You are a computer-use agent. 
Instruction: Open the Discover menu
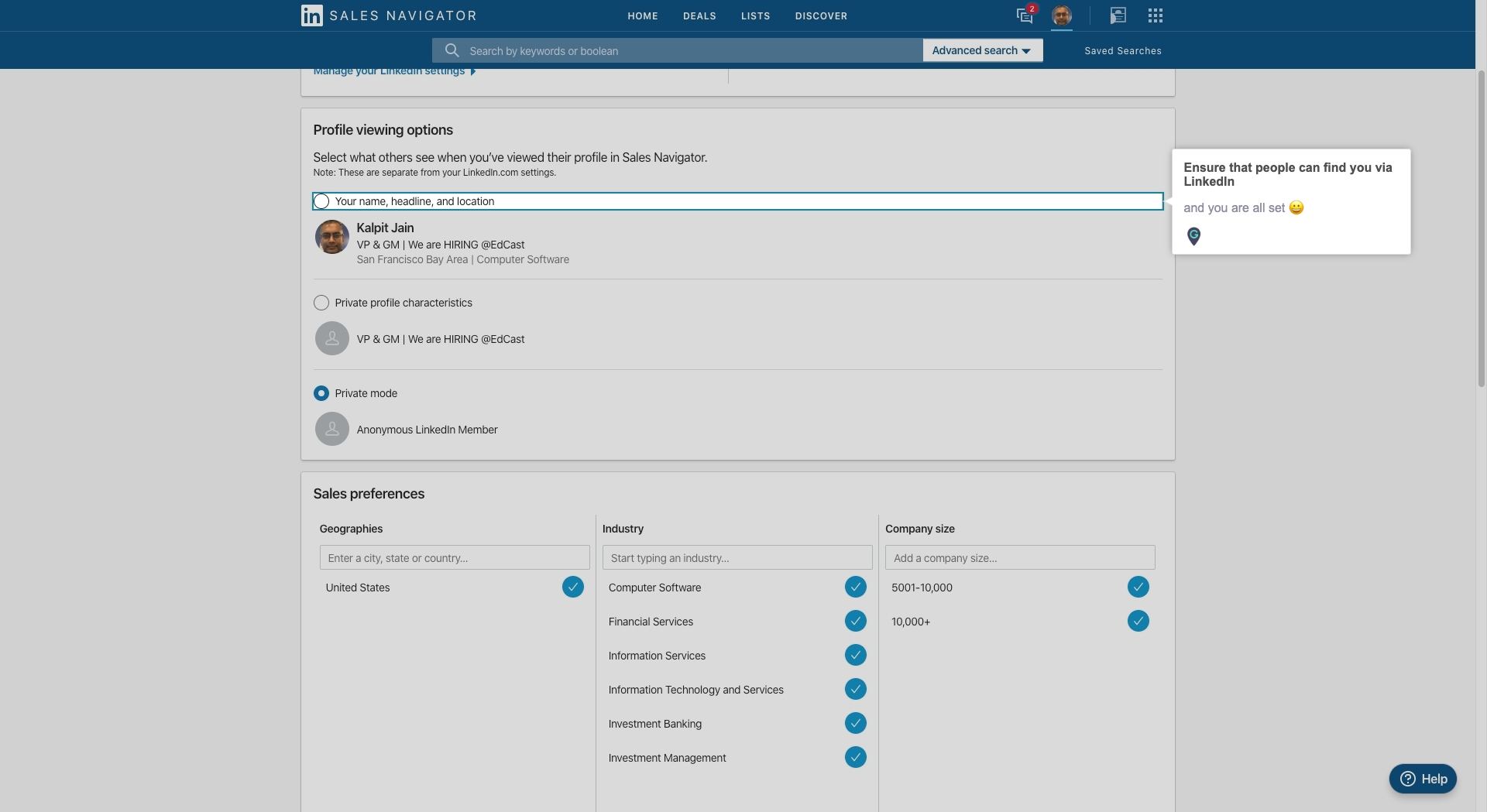tap(821, 15)
